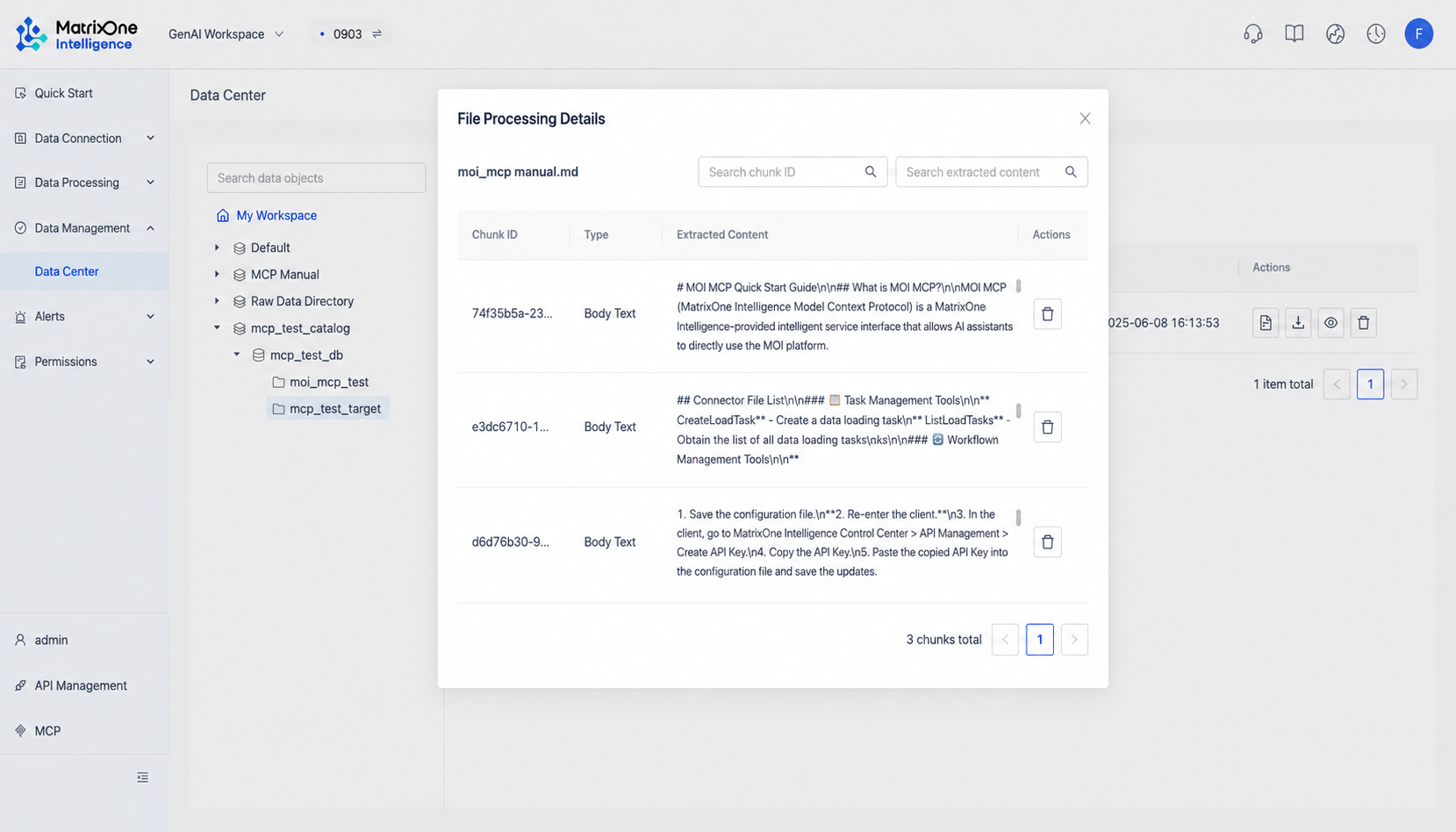
Task: Click the Search extracted content field
Action: coord(992,172)
